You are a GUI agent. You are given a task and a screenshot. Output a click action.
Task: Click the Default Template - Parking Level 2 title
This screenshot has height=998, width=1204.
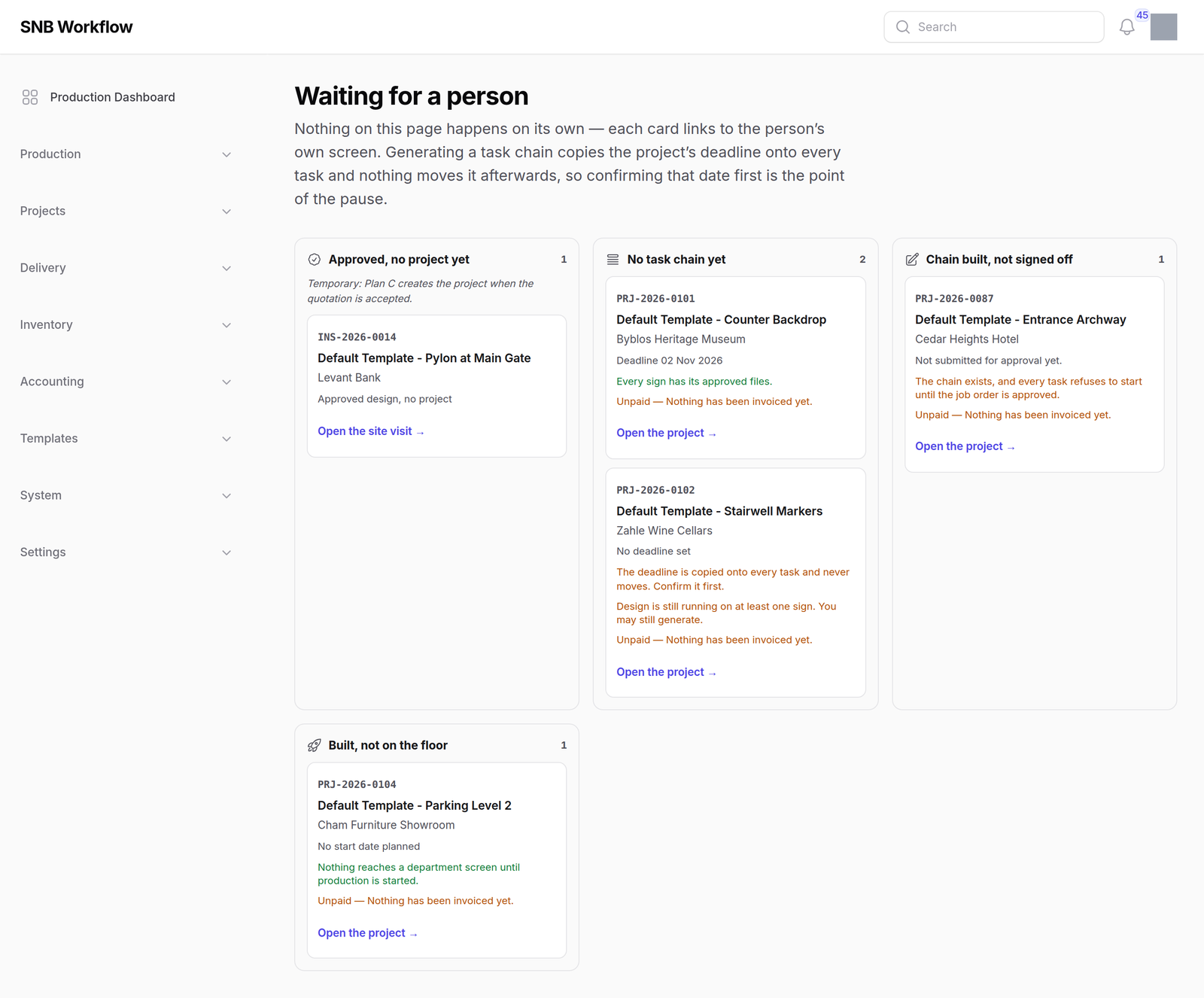(415, 805)
